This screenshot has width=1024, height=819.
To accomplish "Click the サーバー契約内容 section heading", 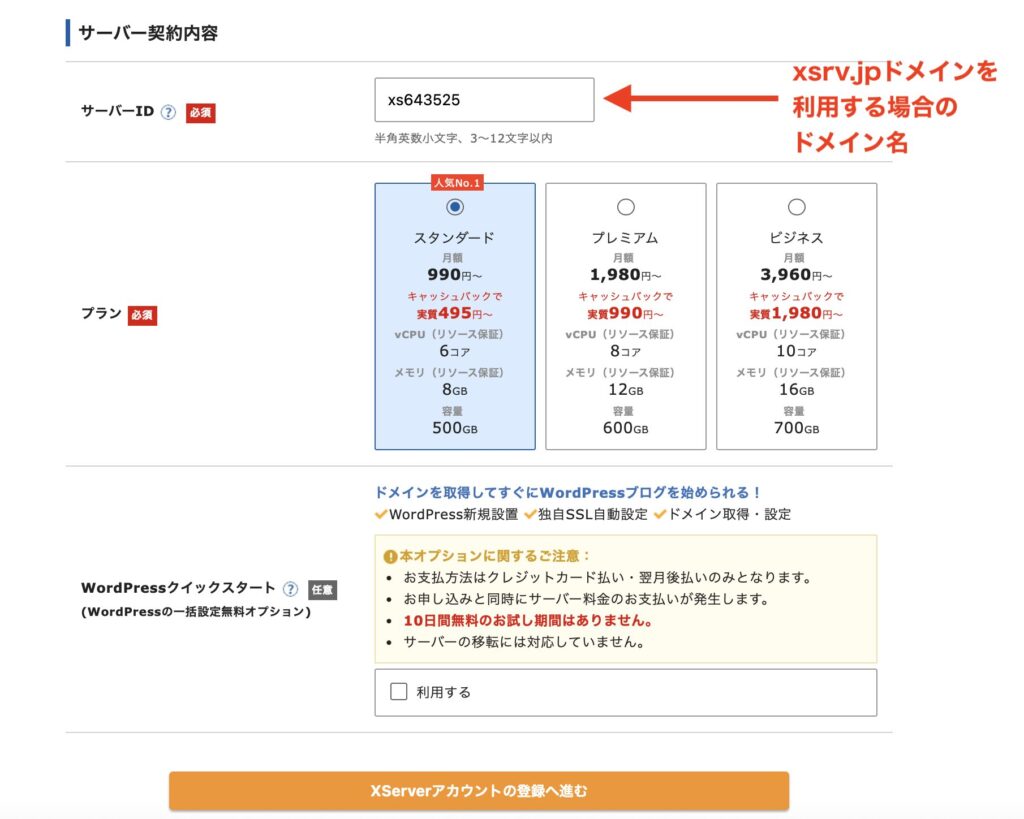I will [148, 33].
